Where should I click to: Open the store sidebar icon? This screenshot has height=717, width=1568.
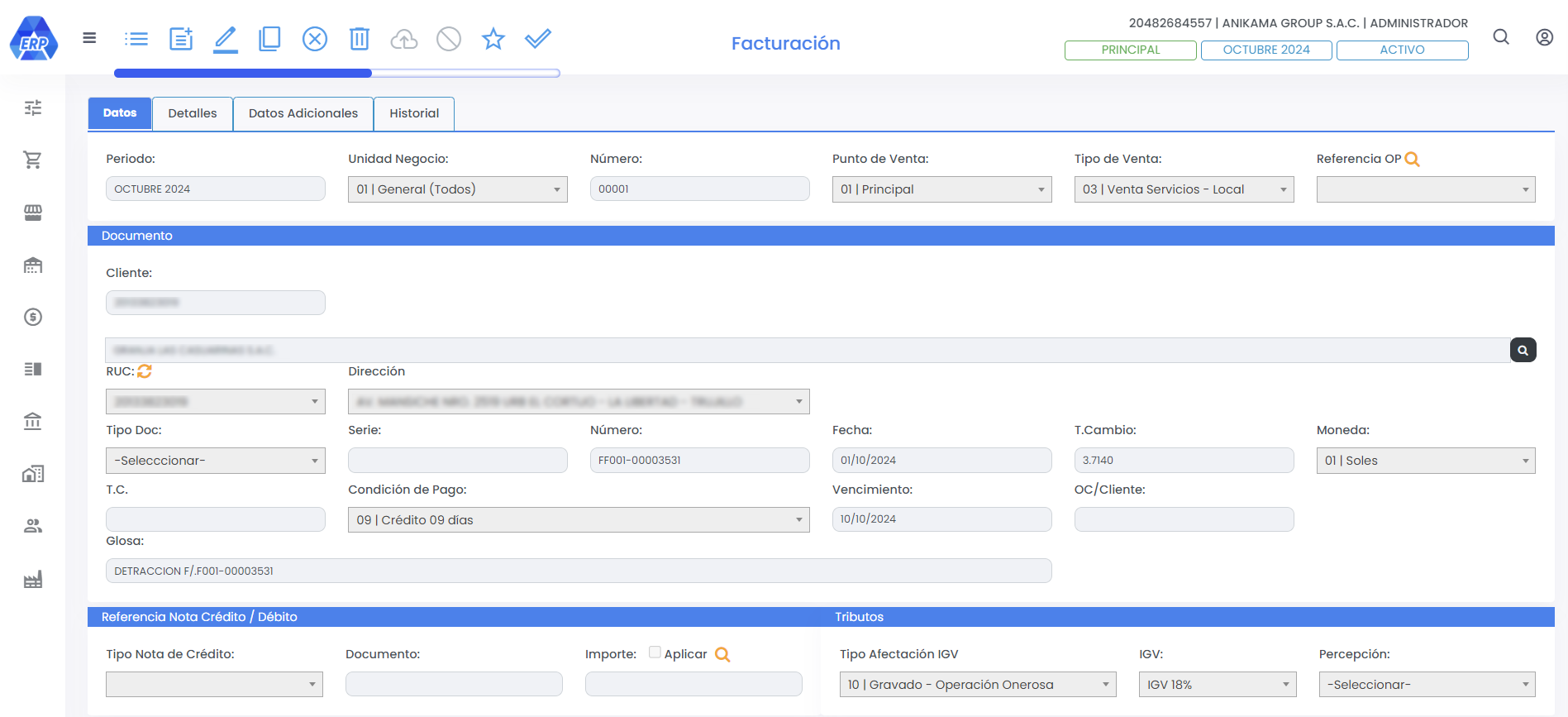click(33, 213)
